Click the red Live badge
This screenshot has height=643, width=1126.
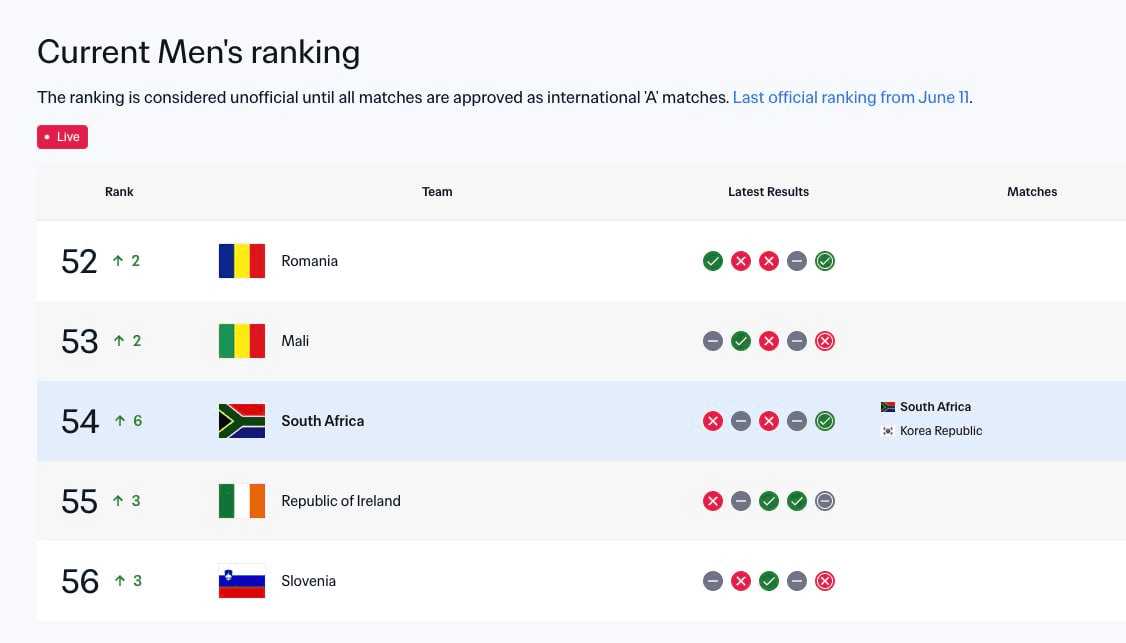pos(62,137)
